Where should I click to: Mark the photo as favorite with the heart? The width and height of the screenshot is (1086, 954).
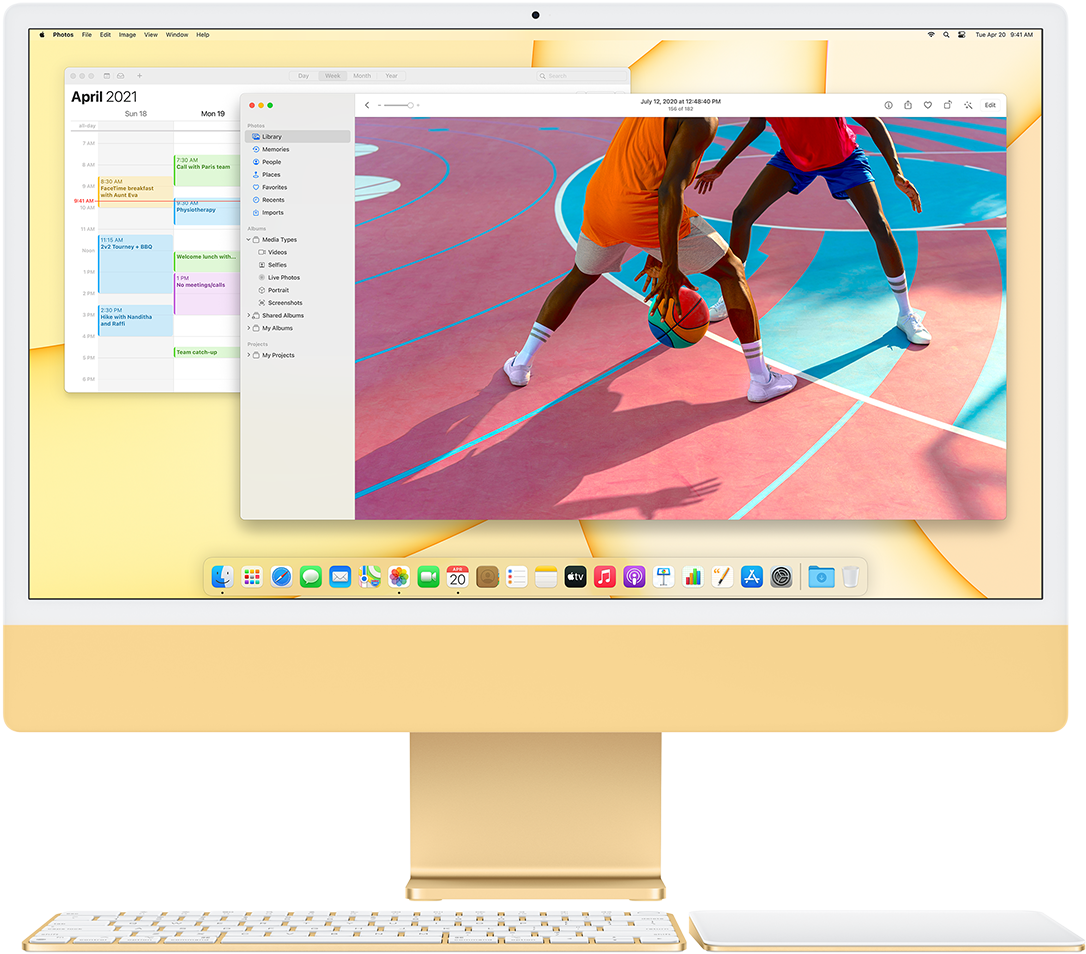pos(928,105)
